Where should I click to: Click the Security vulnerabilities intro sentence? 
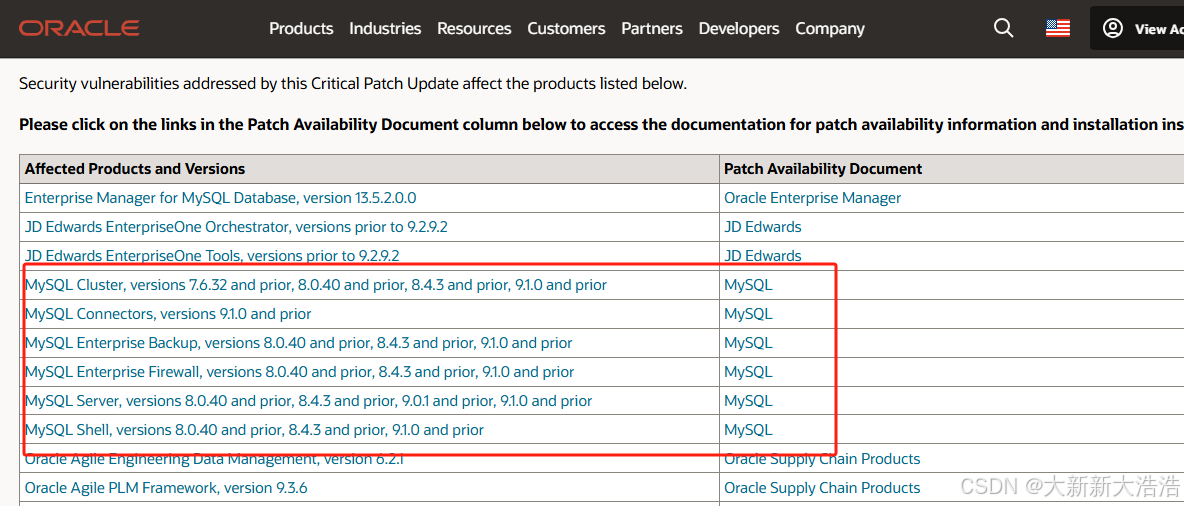pos(353,84)
